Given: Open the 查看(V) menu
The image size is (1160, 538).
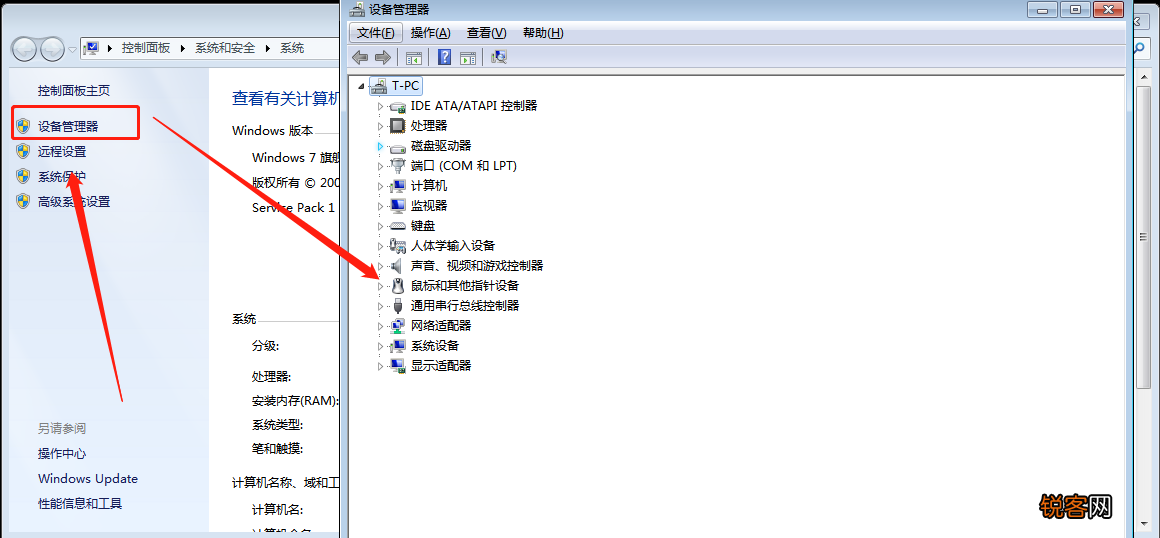Looking at the screenshot, I should [x=487, y=33].
